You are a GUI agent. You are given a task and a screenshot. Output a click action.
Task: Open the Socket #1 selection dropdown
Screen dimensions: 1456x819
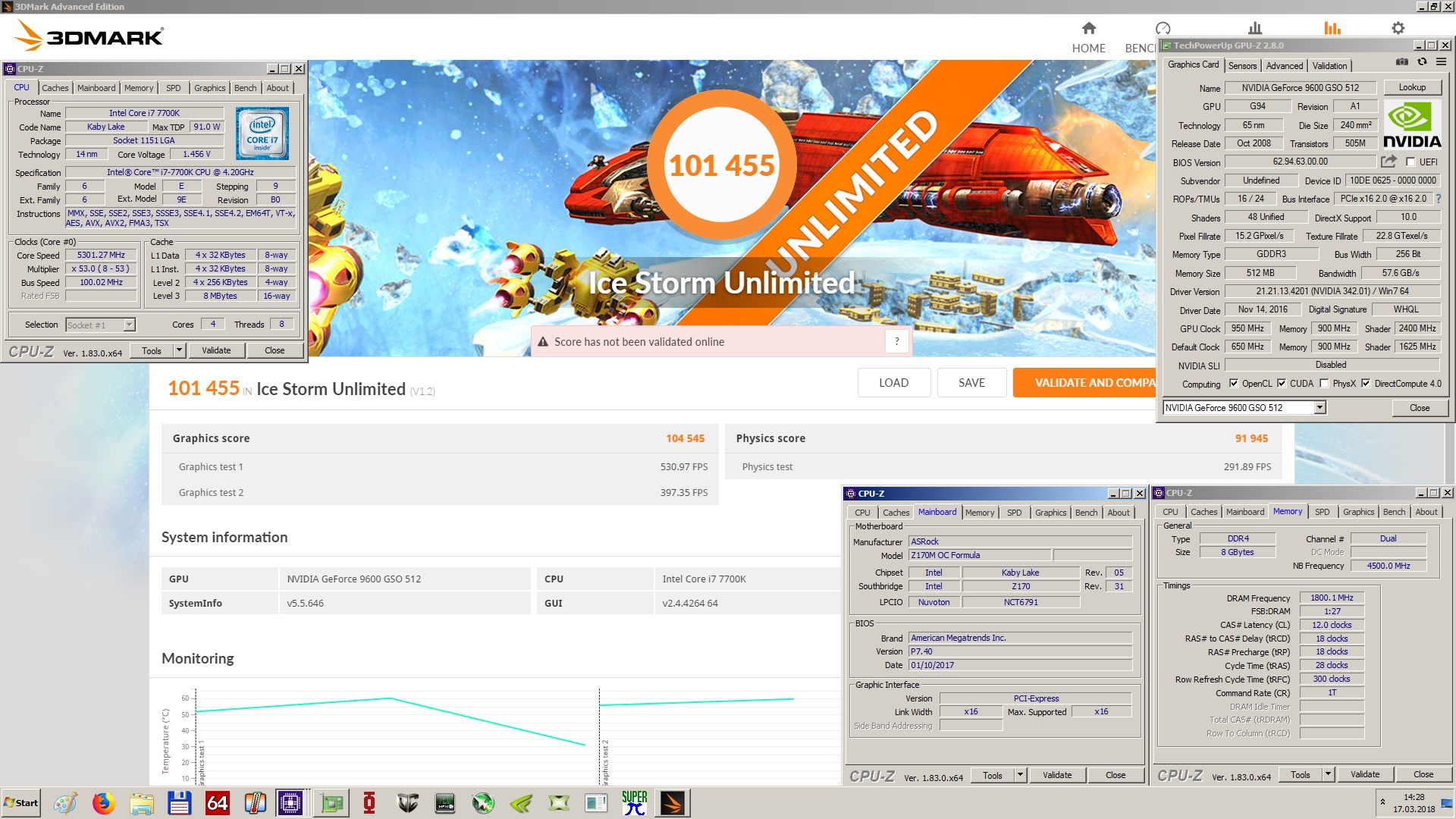pos(129,325)
